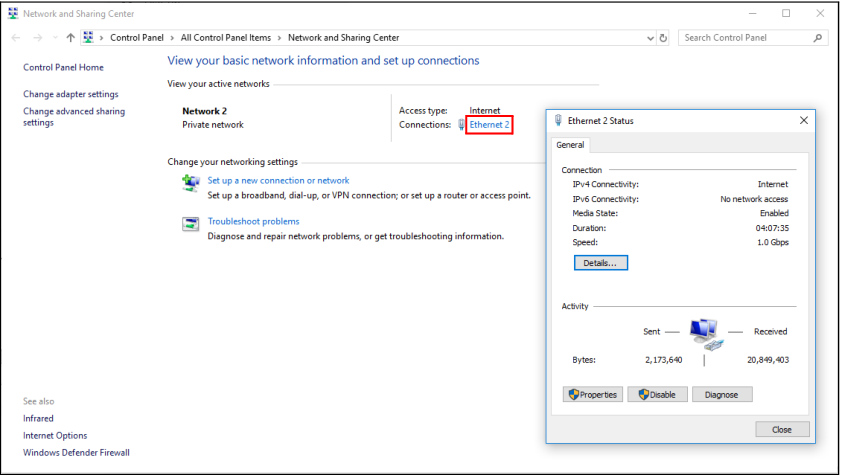Click the network computers Activity icon

[x=704, y=333]
